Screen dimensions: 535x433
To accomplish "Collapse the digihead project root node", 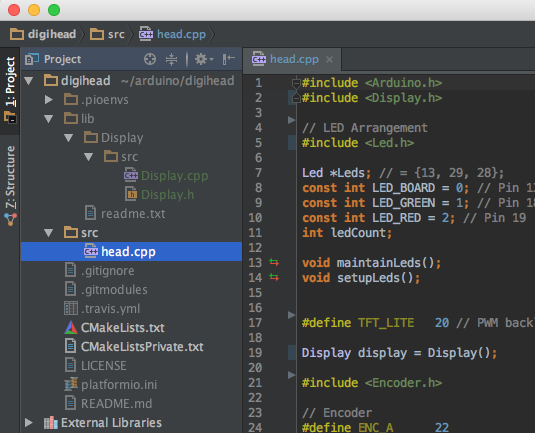I will coord(29,81).
